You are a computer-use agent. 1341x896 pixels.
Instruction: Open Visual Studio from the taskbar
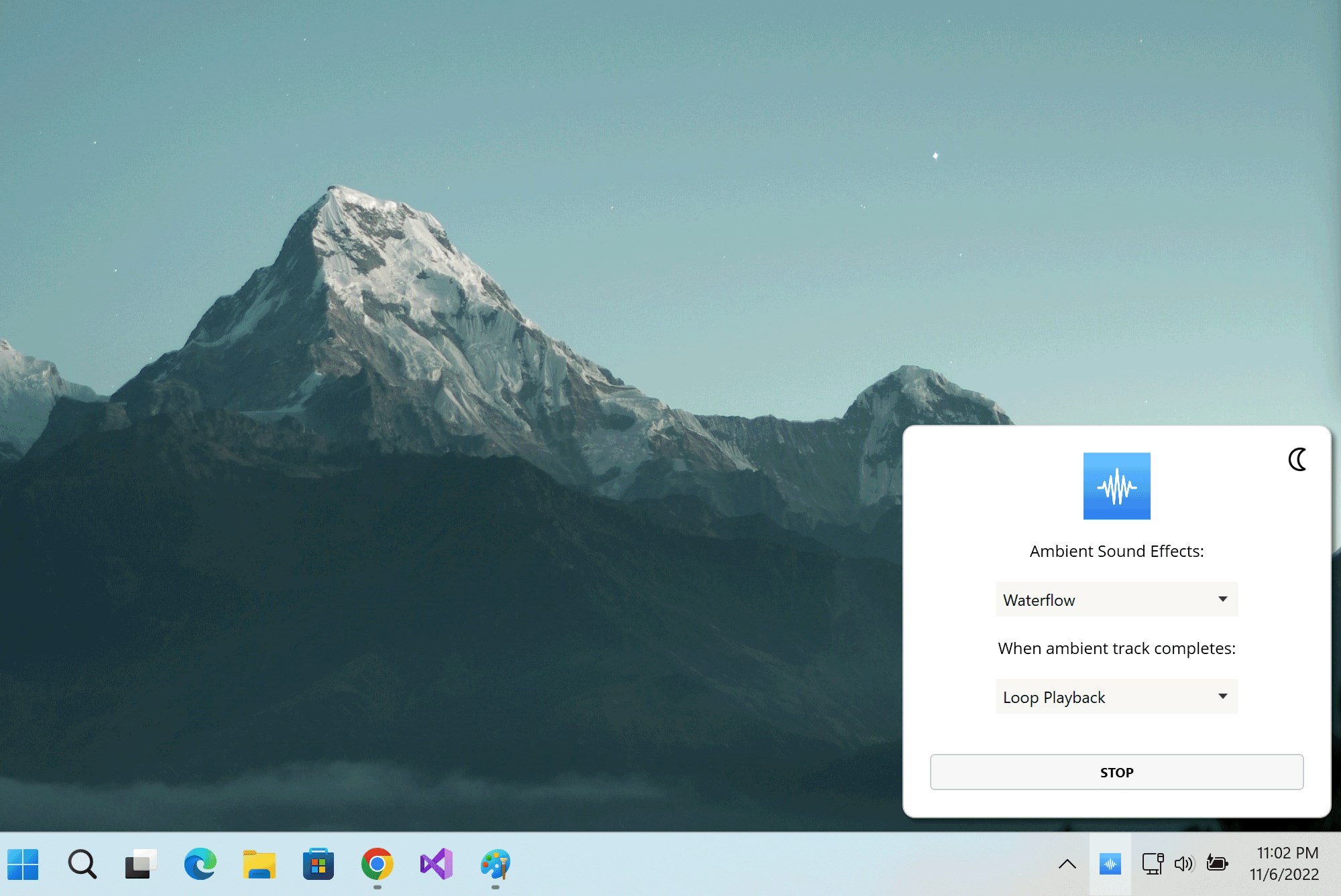click(436, 864)
